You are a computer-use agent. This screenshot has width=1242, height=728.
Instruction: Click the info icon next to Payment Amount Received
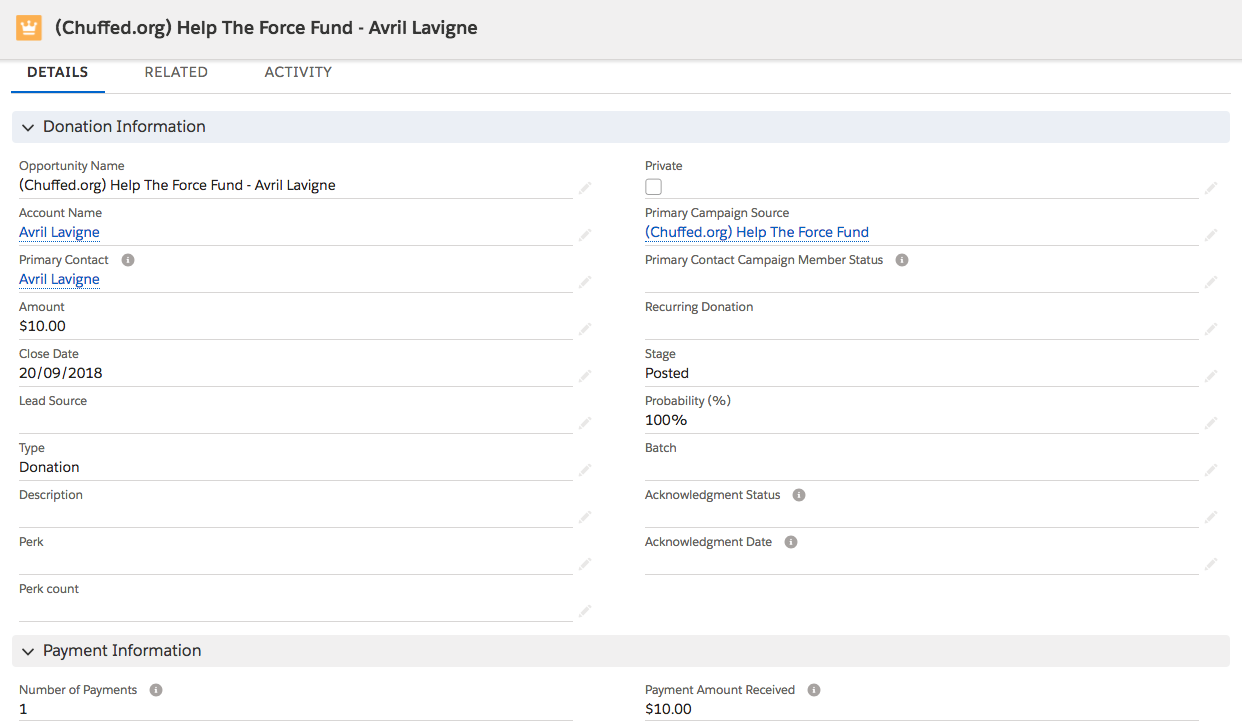(x=814, y=690)
